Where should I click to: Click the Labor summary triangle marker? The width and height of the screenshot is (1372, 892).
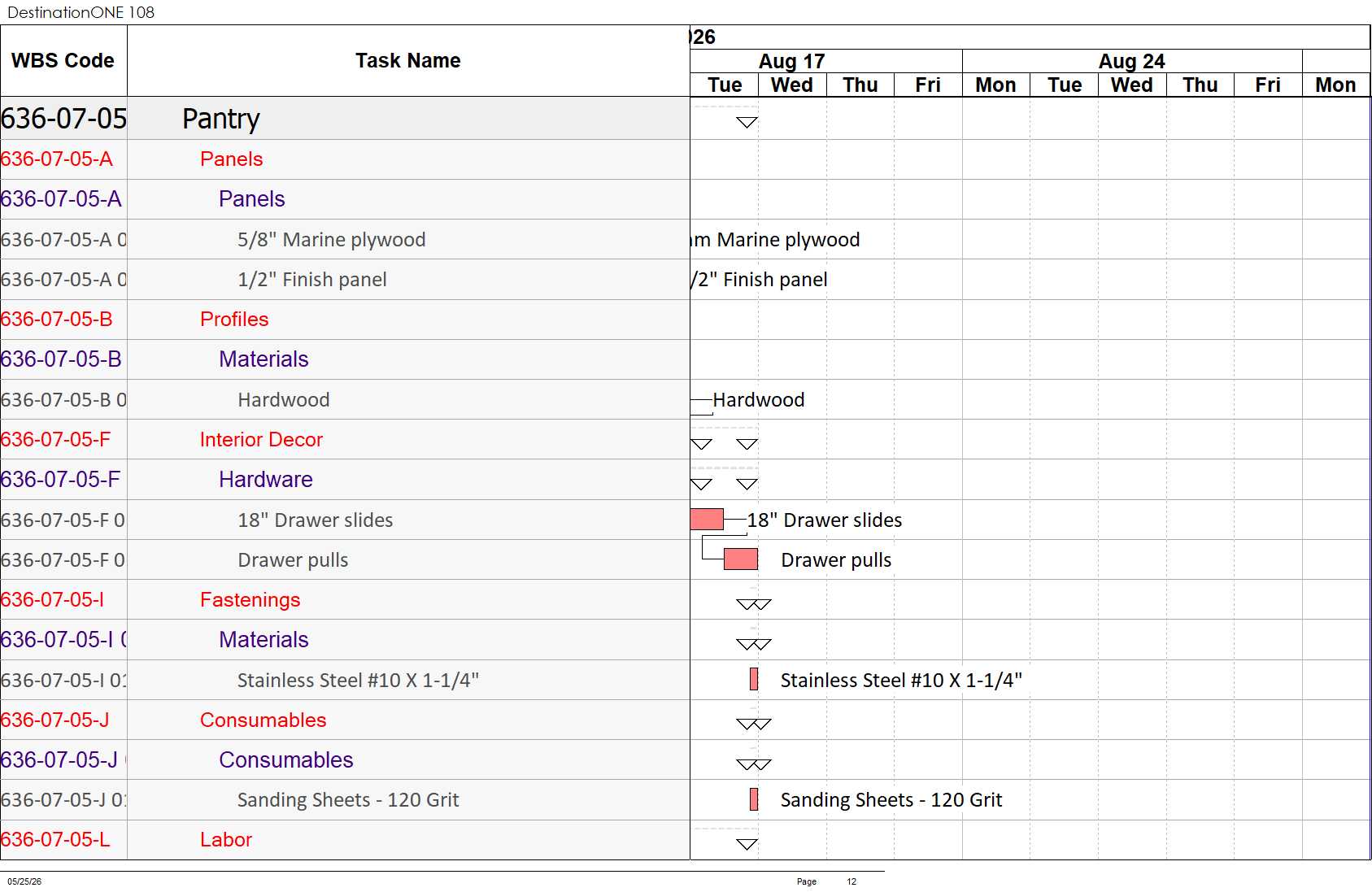pyautogui.click(x=747, y=844)
